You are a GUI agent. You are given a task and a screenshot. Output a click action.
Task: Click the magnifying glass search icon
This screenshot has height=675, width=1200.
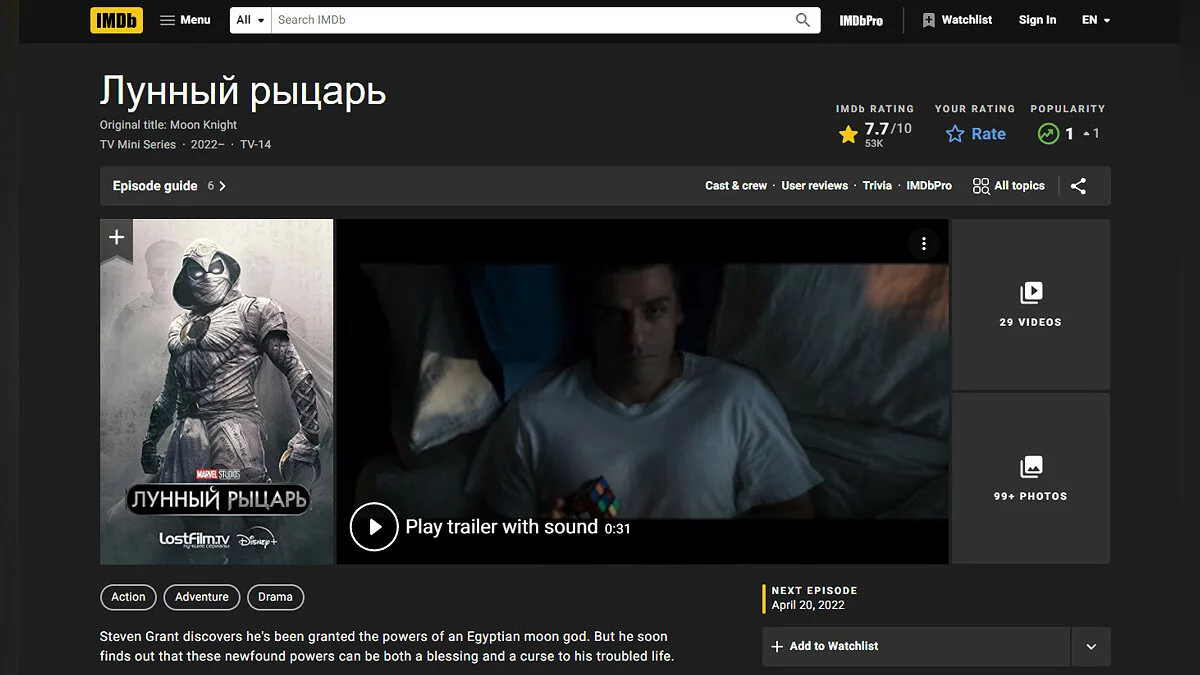click(x=803, y=20)
